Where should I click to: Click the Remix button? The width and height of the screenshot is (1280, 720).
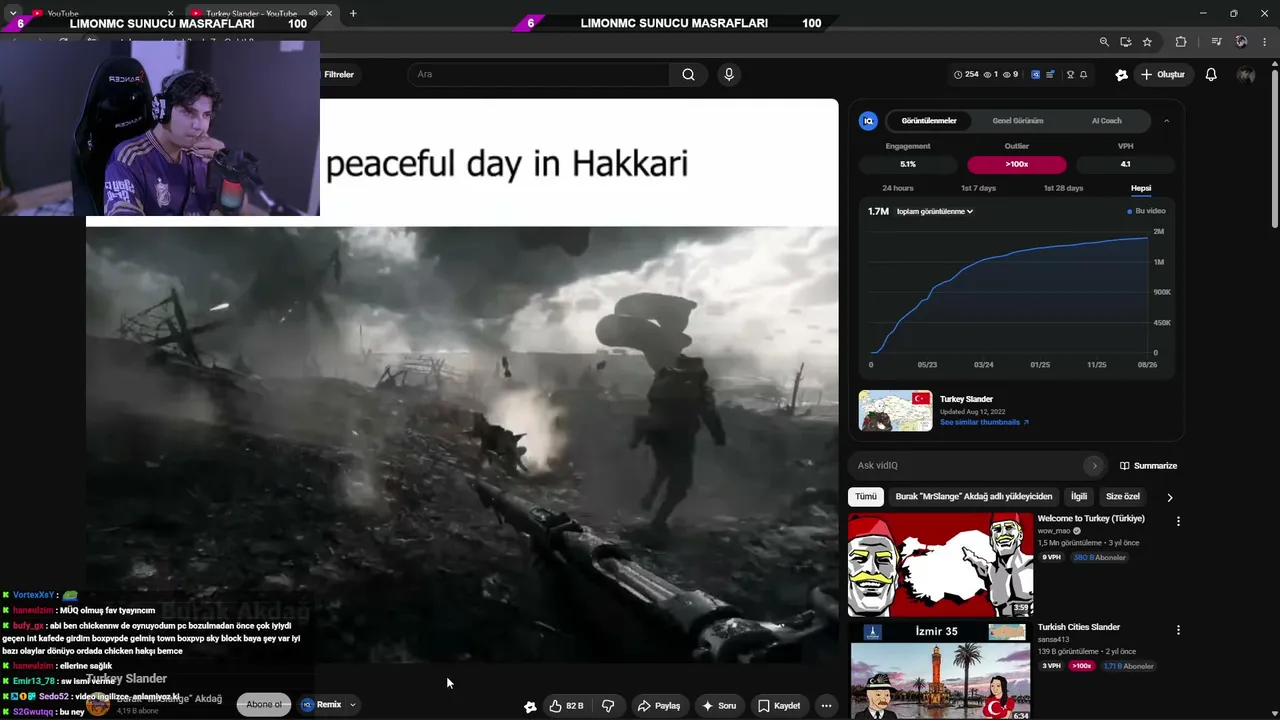tap(322, 704)
